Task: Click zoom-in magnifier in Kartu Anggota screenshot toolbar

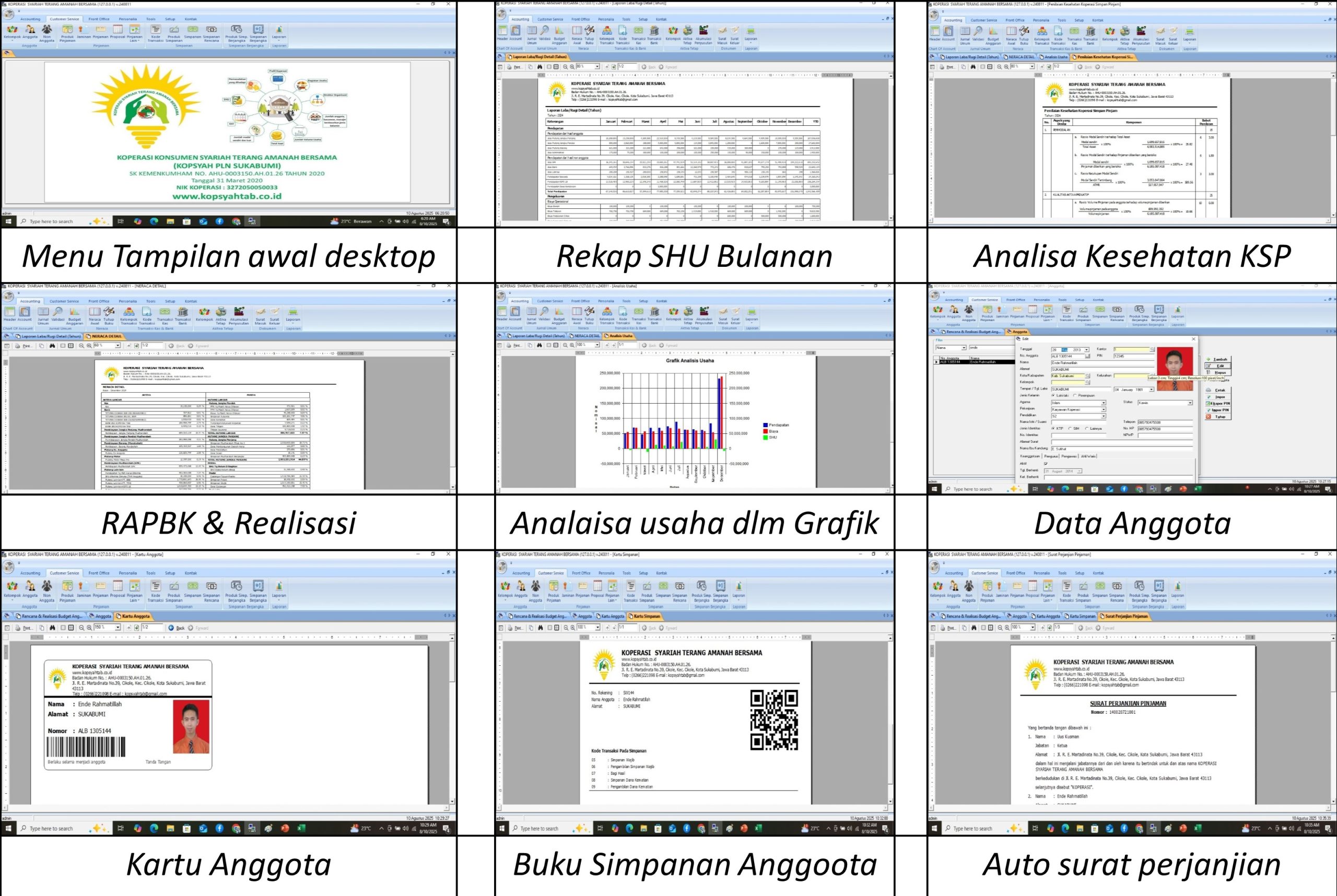Action: 89,628
